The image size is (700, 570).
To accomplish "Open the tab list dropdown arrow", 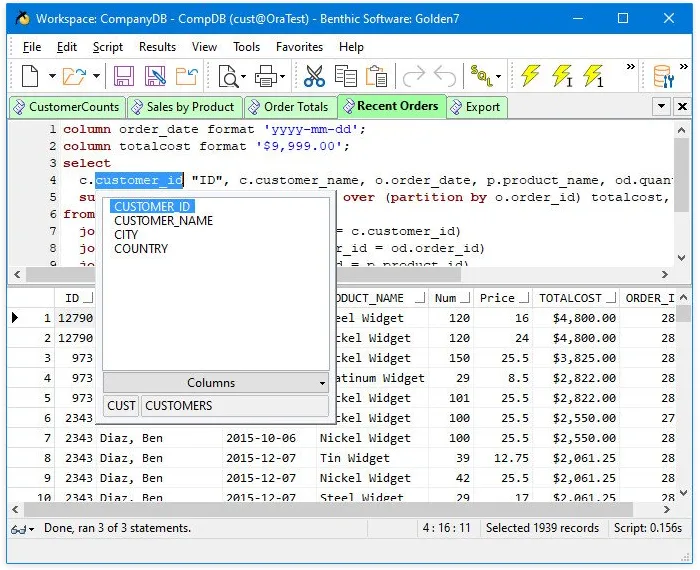I will (661, 107).
